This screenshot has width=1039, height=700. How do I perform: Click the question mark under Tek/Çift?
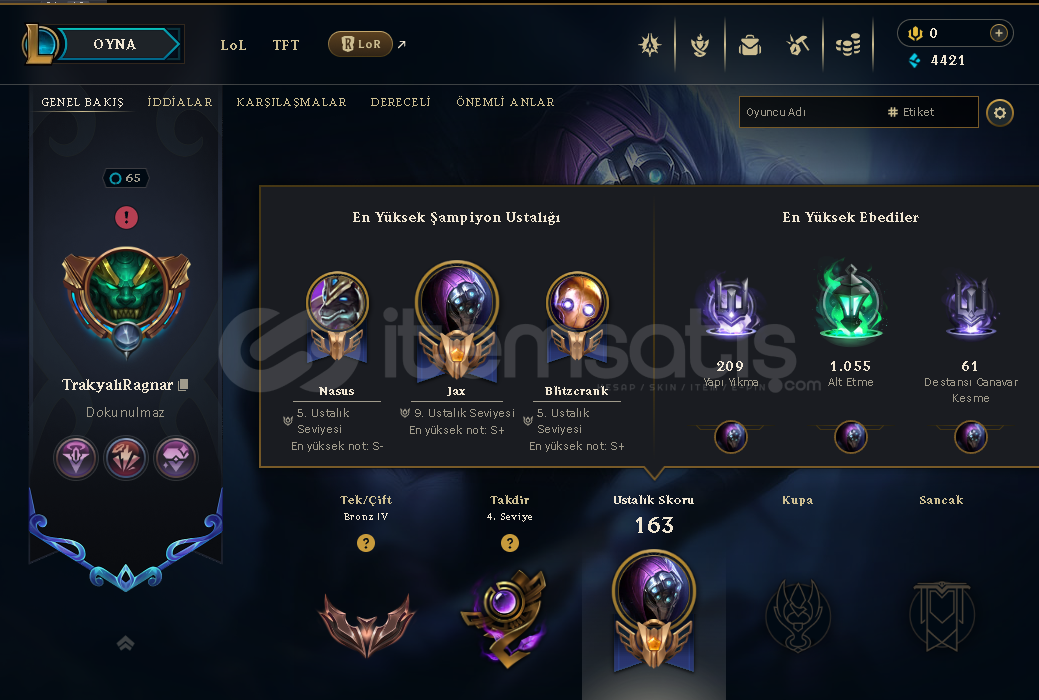(366, 543)
